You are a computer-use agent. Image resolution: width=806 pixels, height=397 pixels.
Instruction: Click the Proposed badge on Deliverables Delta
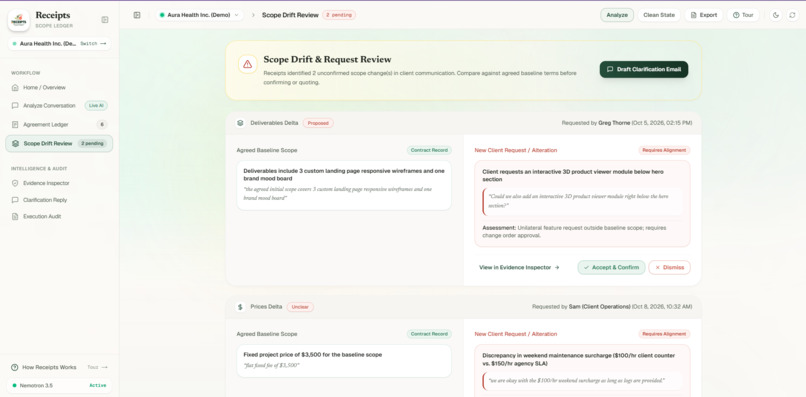point(318,123)
